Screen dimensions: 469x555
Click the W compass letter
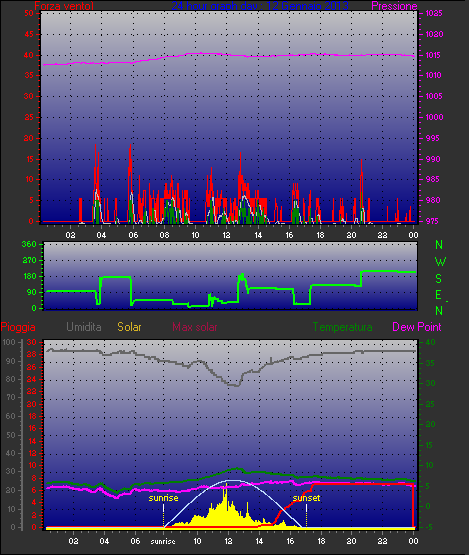[x=440, y=262]
